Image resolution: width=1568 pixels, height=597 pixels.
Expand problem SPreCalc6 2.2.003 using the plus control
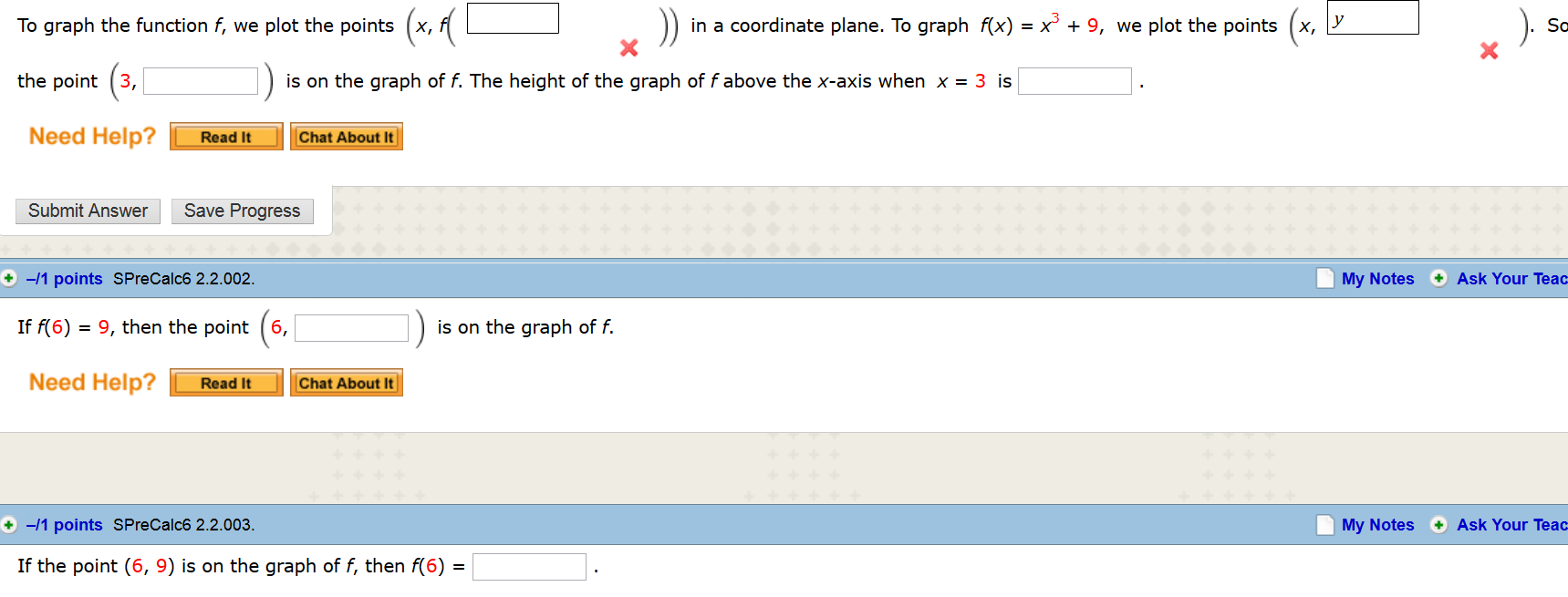(x=8, y=525)
